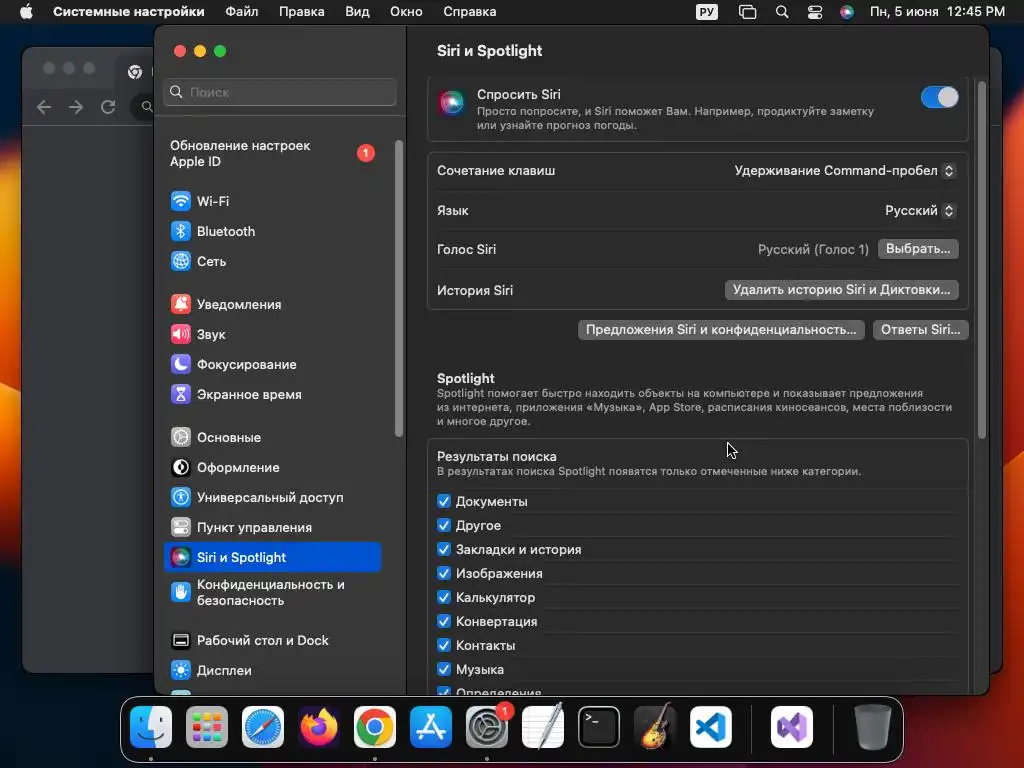
Task: Open Trash from the Dock
Action: 872,727
